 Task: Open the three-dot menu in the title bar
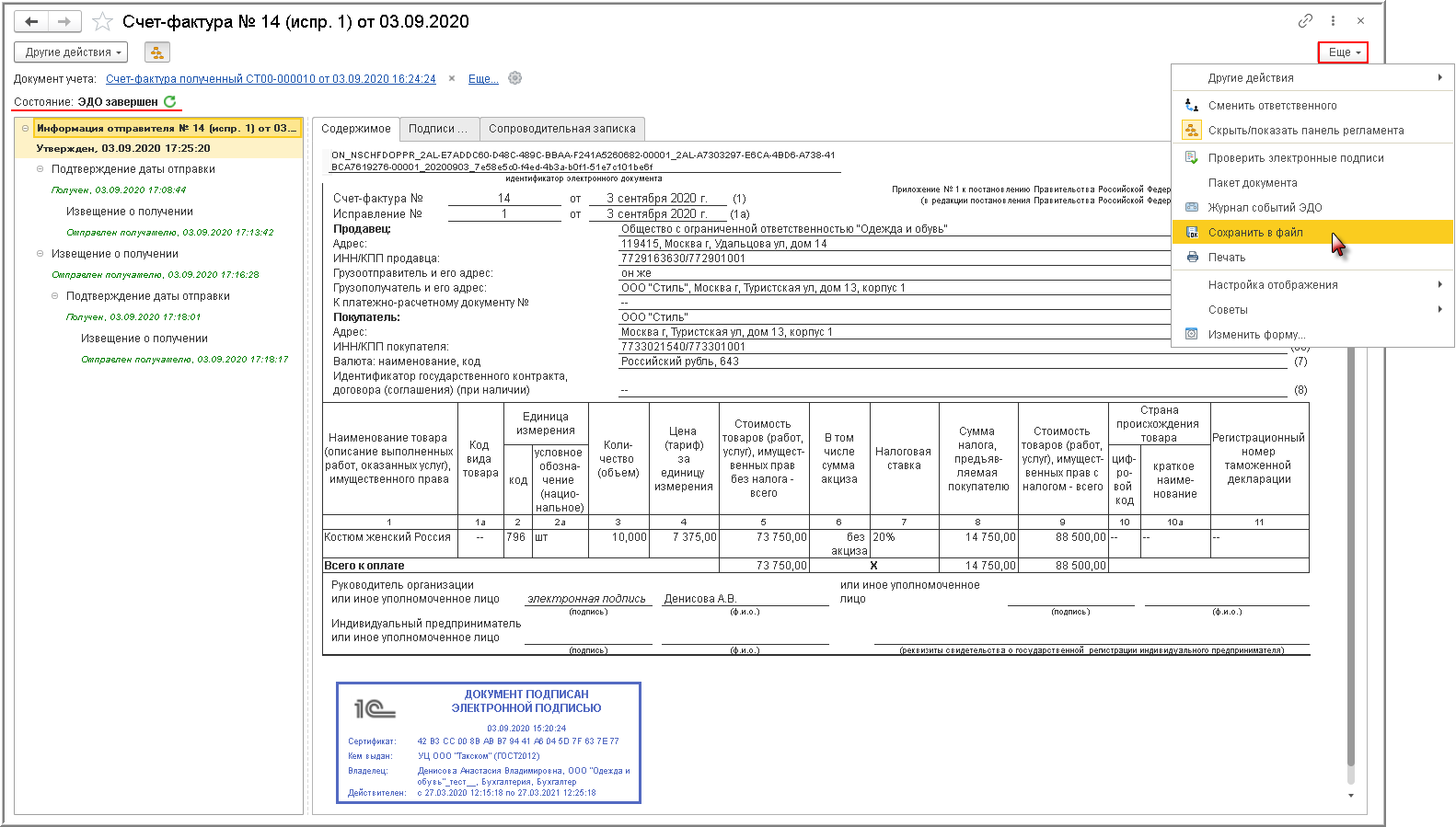pos(1333,21)
